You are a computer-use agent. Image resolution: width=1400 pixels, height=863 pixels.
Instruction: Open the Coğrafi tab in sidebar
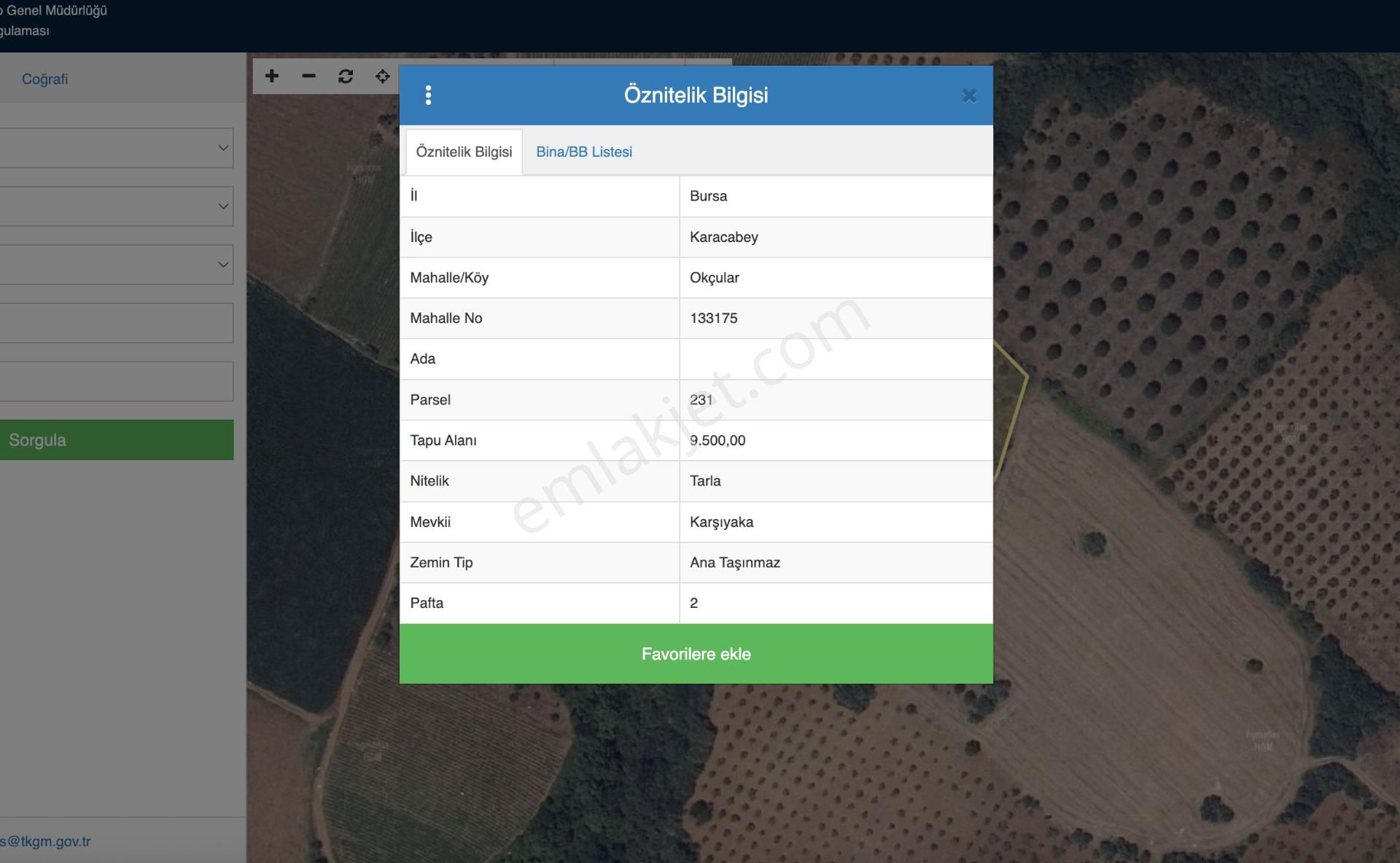pyautogui.click(x=44, y=79)
